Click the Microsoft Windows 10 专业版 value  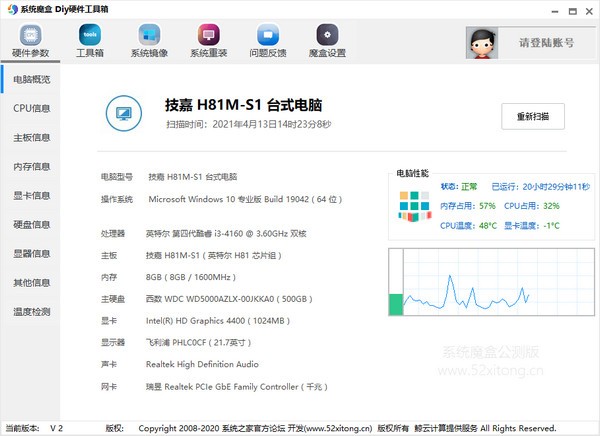click(x=245, y=199)
